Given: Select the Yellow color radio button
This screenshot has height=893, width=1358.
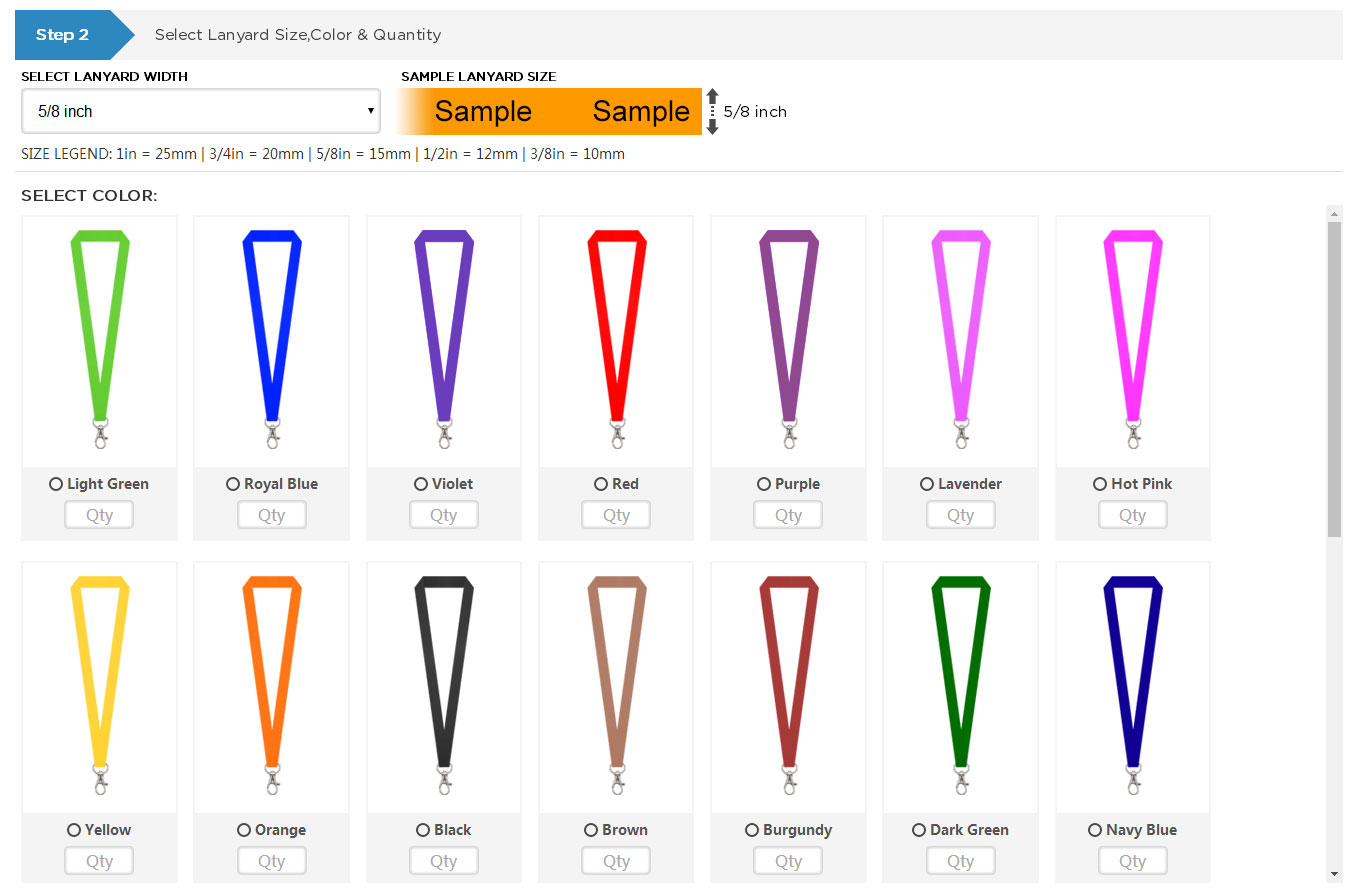Looking at the screenshot, I should coord(74,830).
